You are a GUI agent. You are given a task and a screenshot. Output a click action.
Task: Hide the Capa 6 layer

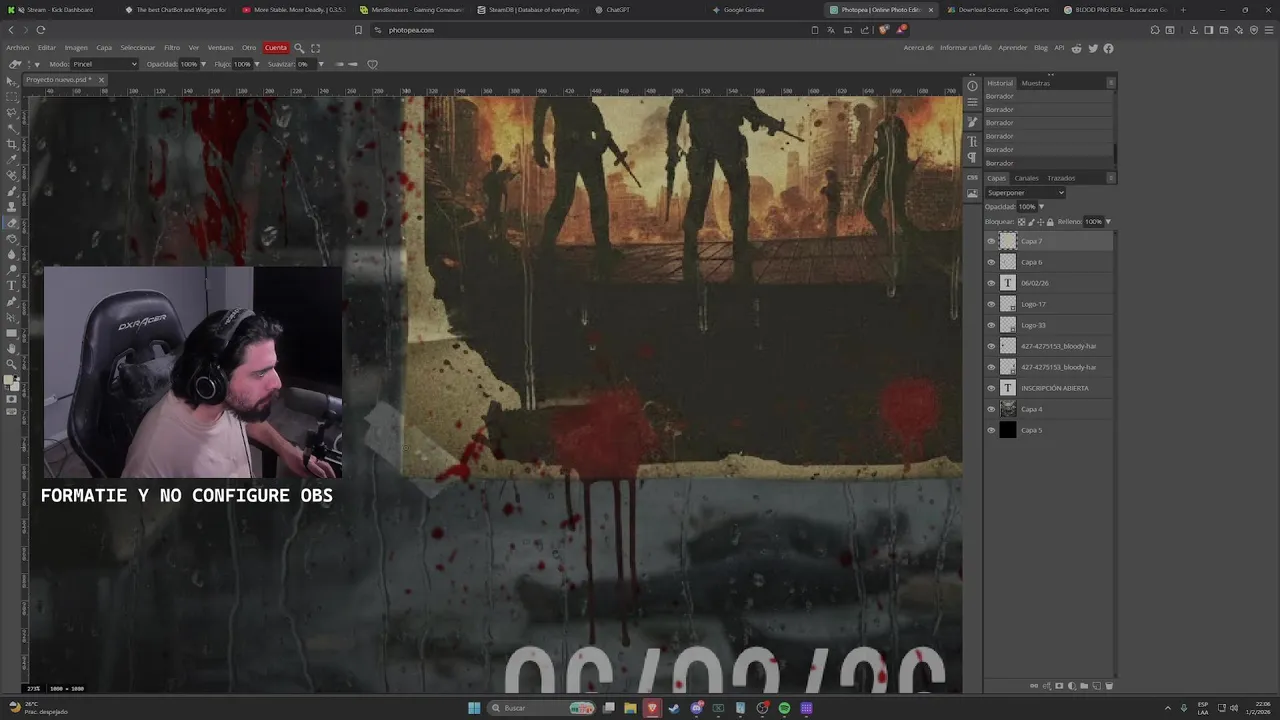pyautogui.click(x=991, y=262)
